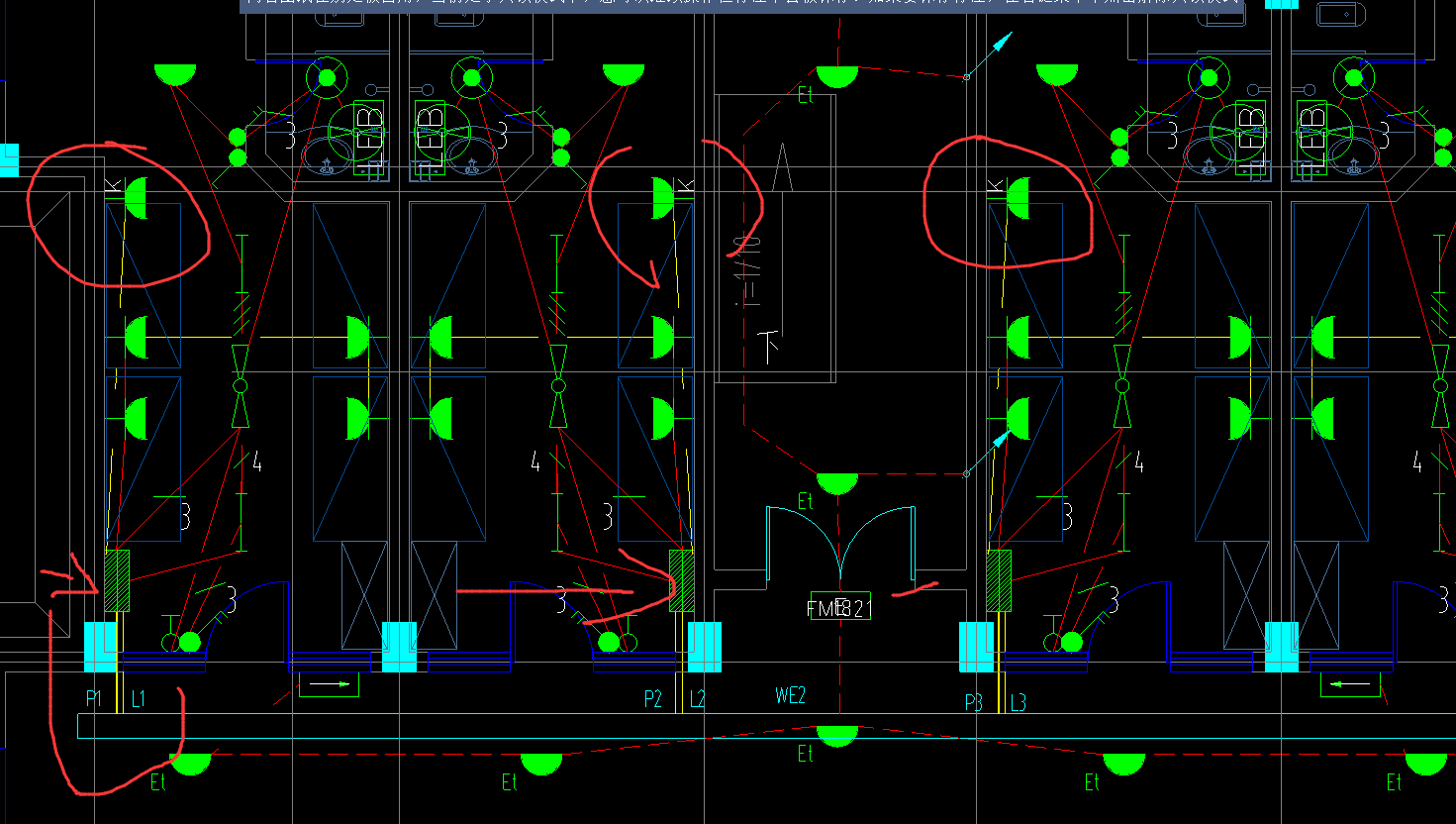
Task: Select the emergency lamp above the double door
Action: pos(837,484)
